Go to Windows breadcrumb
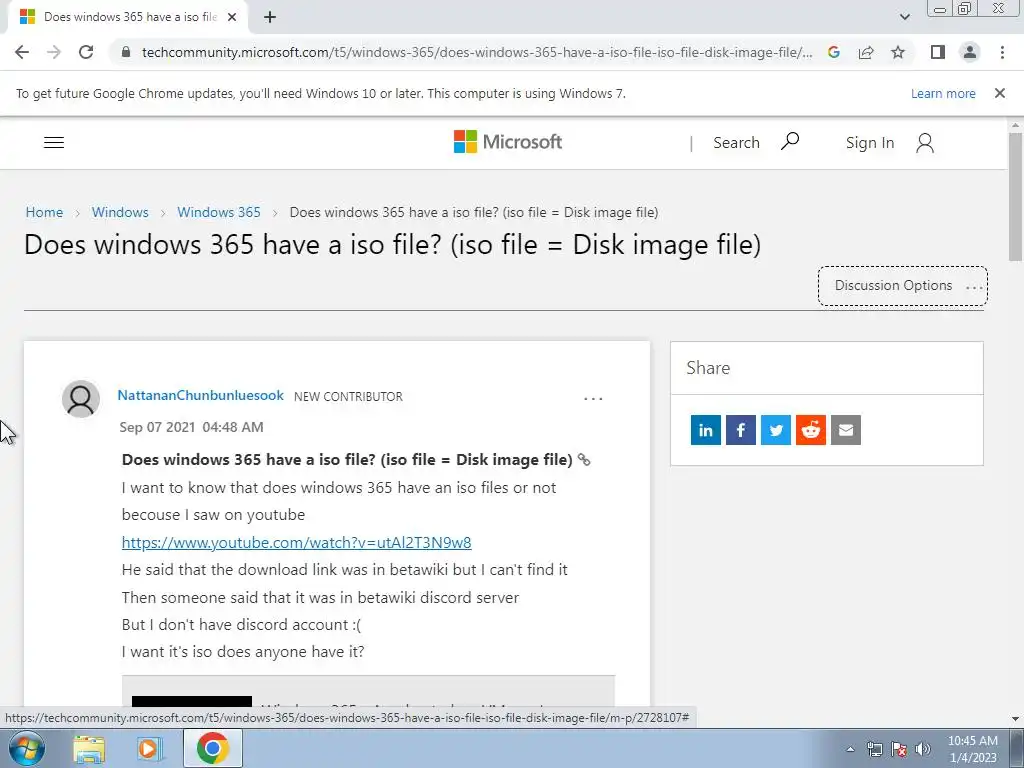 coord(120,212)
